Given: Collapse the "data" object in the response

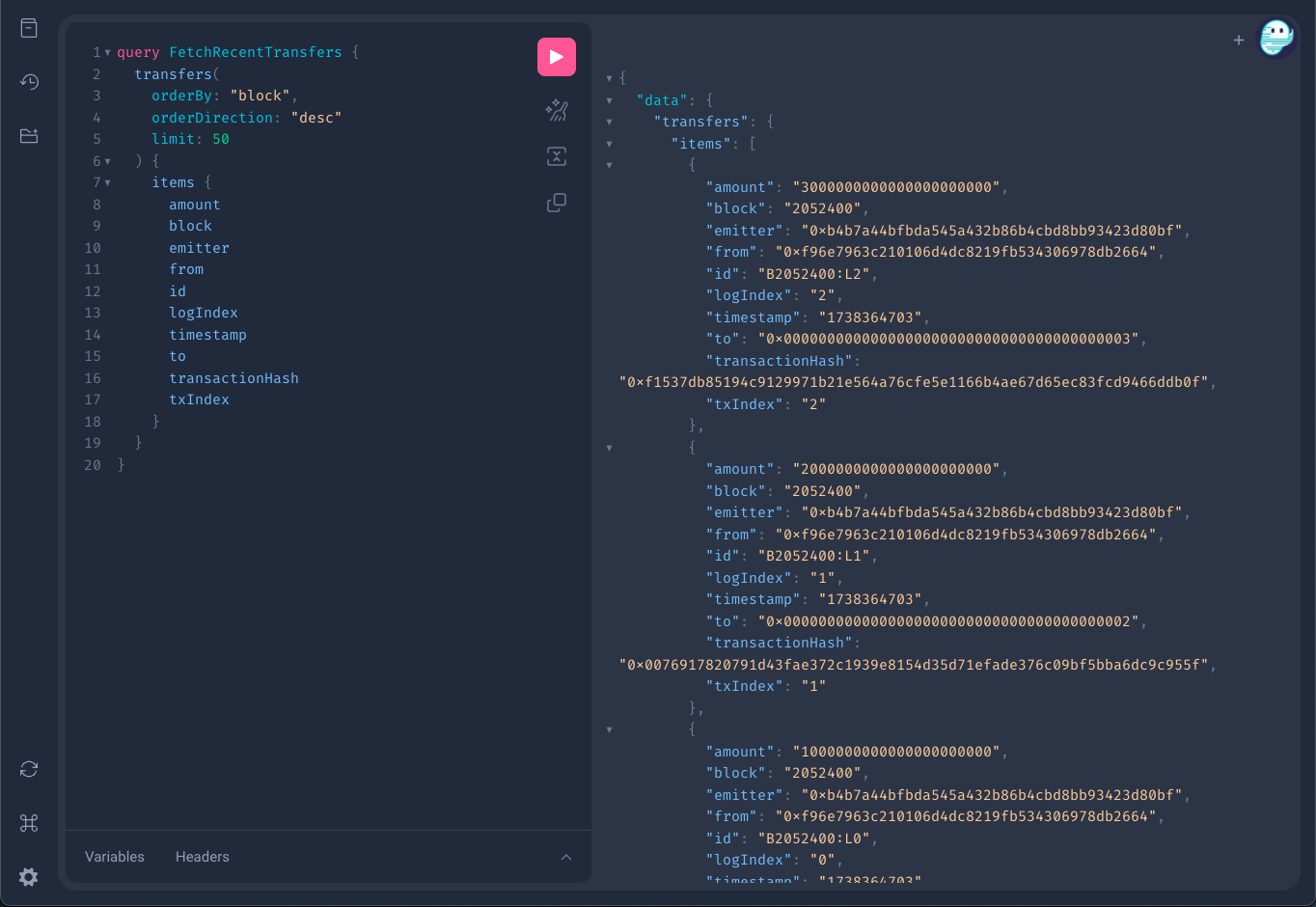Looking at the screenshot, I should [x=608, y=99].
